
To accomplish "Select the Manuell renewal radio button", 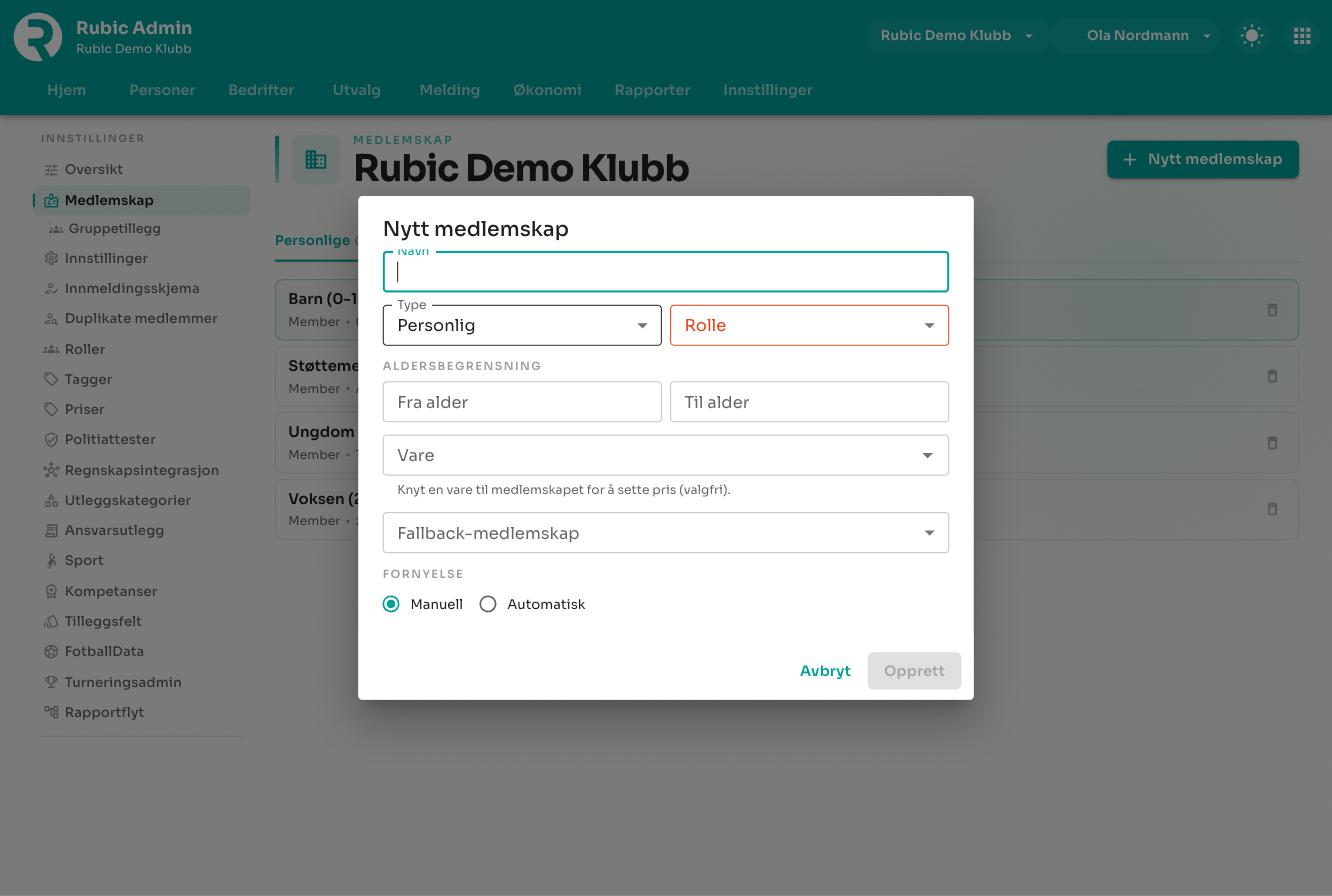I will [x=391, y=604].
